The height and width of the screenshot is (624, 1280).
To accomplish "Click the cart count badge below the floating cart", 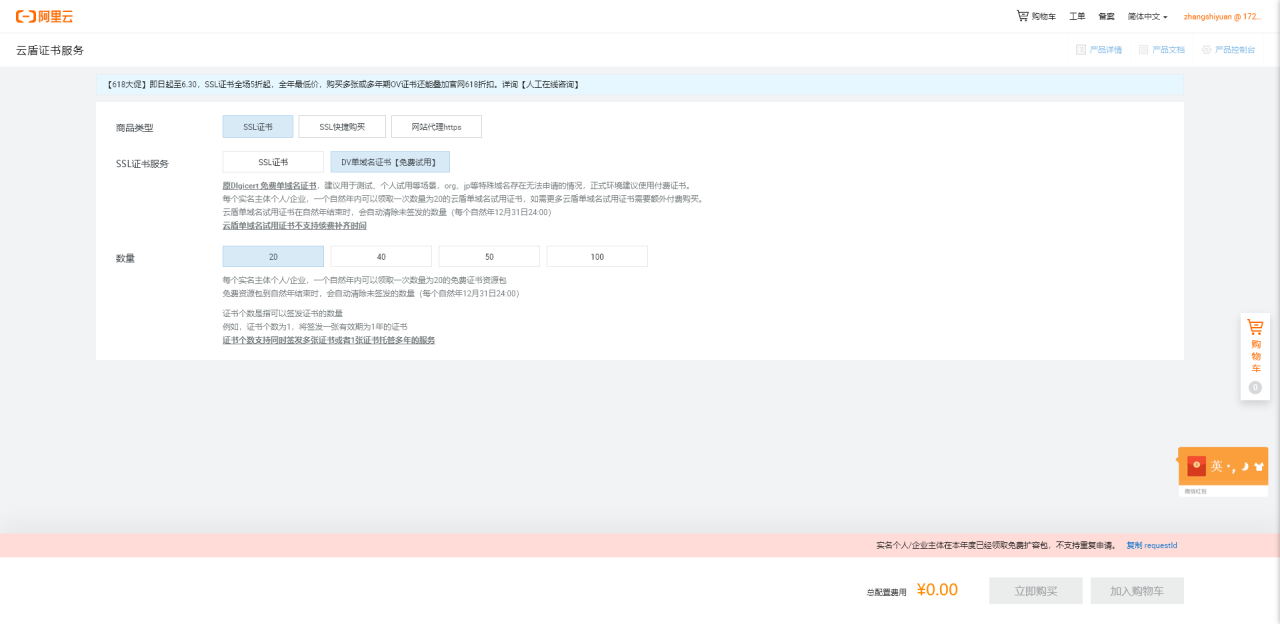I will point(1255,387).
